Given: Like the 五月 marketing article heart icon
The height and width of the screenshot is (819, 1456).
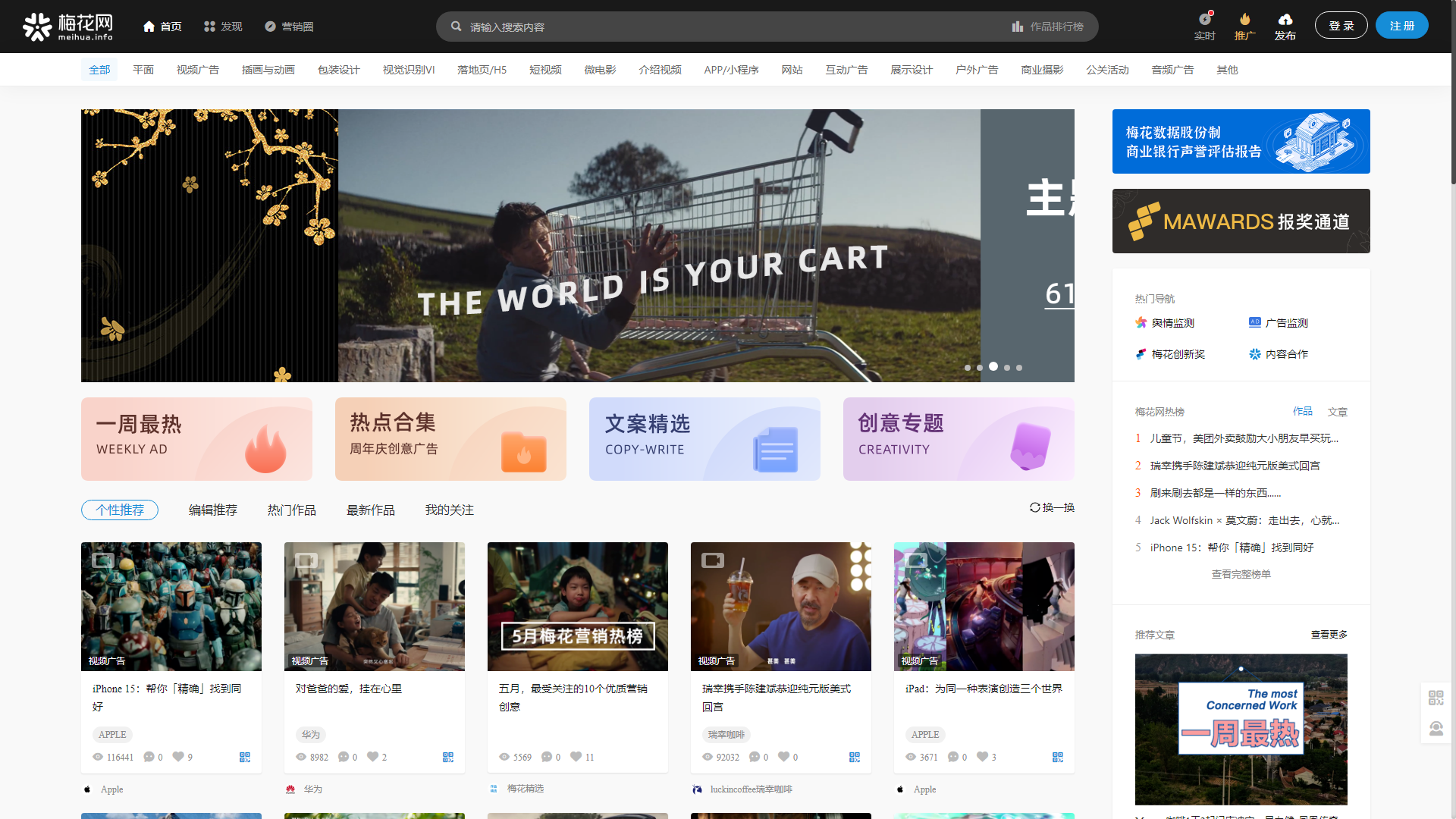Looking at the screenshot, I should tap(576, 757).
